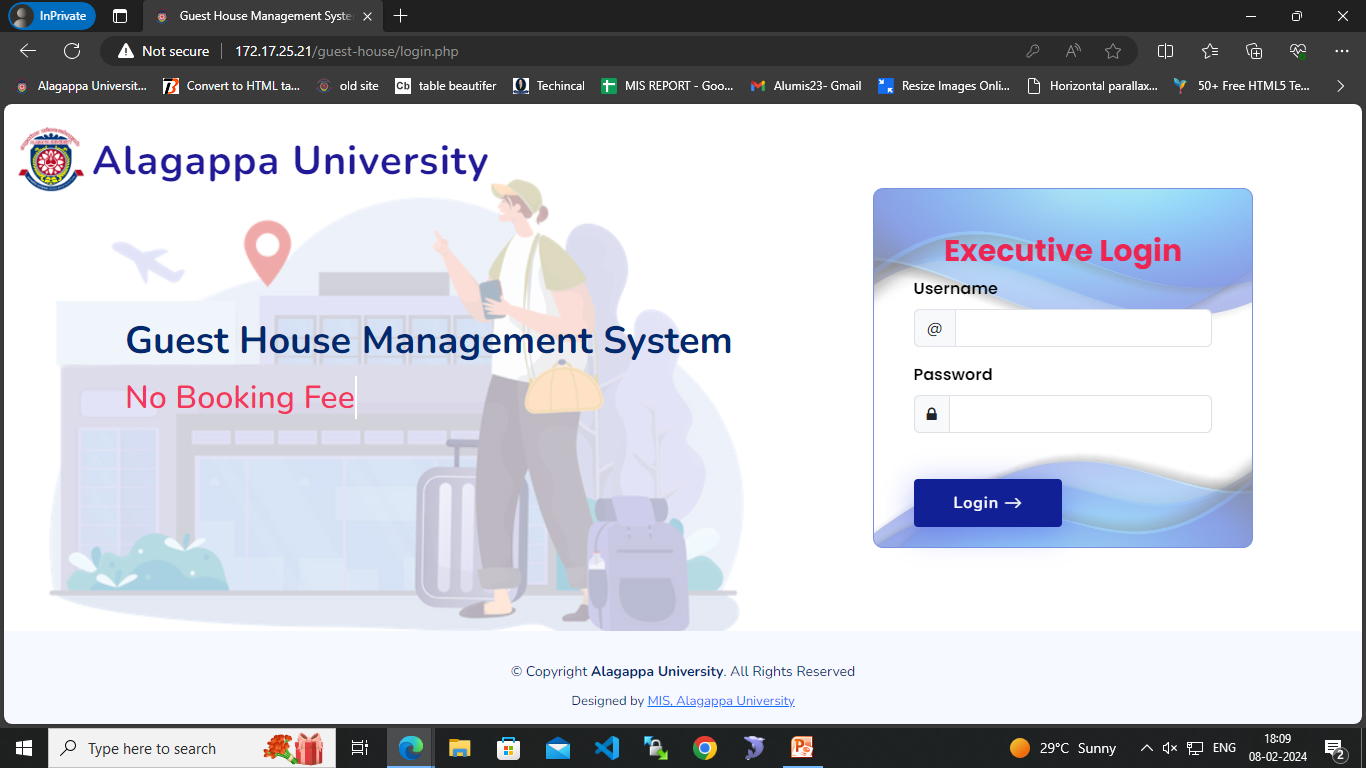
Task: Click the muted volume tray icon
Action: [x=1169, y=748]
